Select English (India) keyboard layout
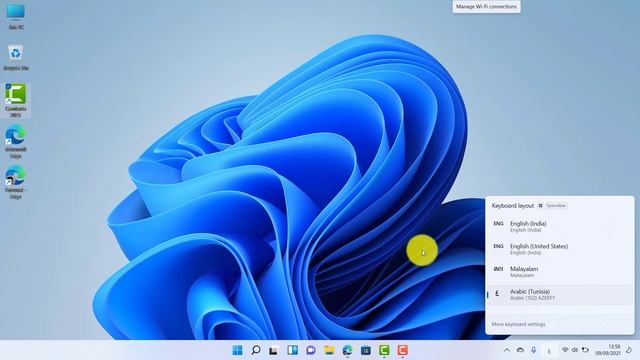 point(560,227)
